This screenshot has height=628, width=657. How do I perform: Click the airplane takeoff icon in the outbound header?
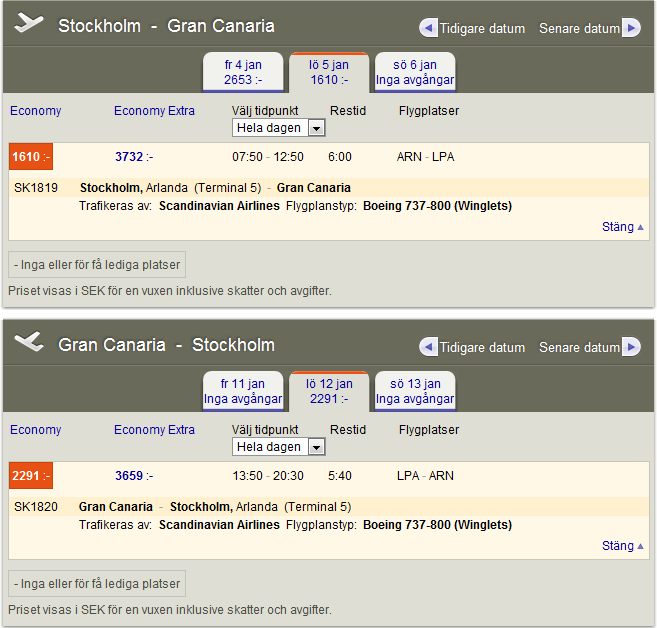coord(31,24)
